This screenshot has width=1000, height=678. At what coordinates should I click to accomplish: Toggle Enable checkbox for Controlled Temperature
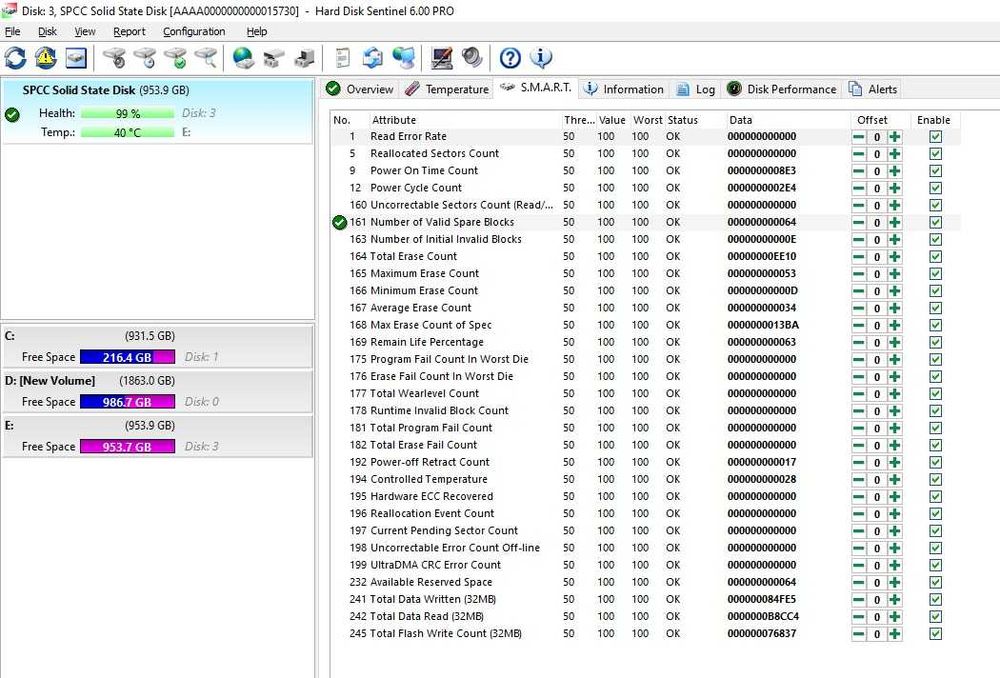pyautogui.click(x=935, y=480)
